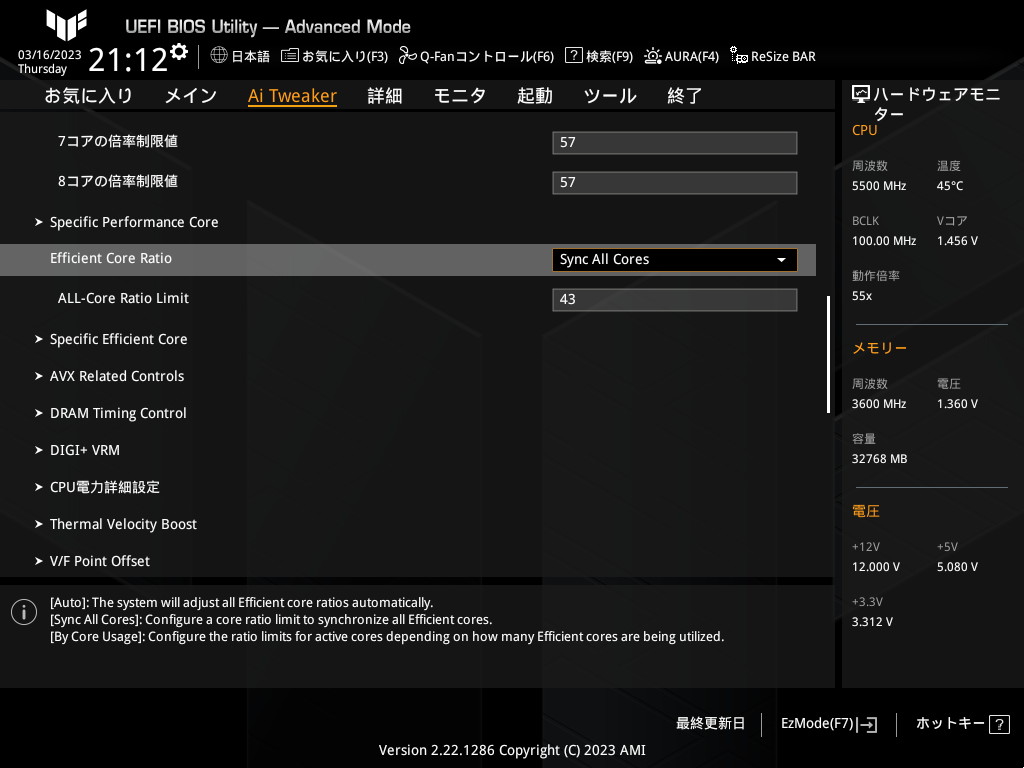Click the info icon beside help text
1024x768 pixels.
24,612
